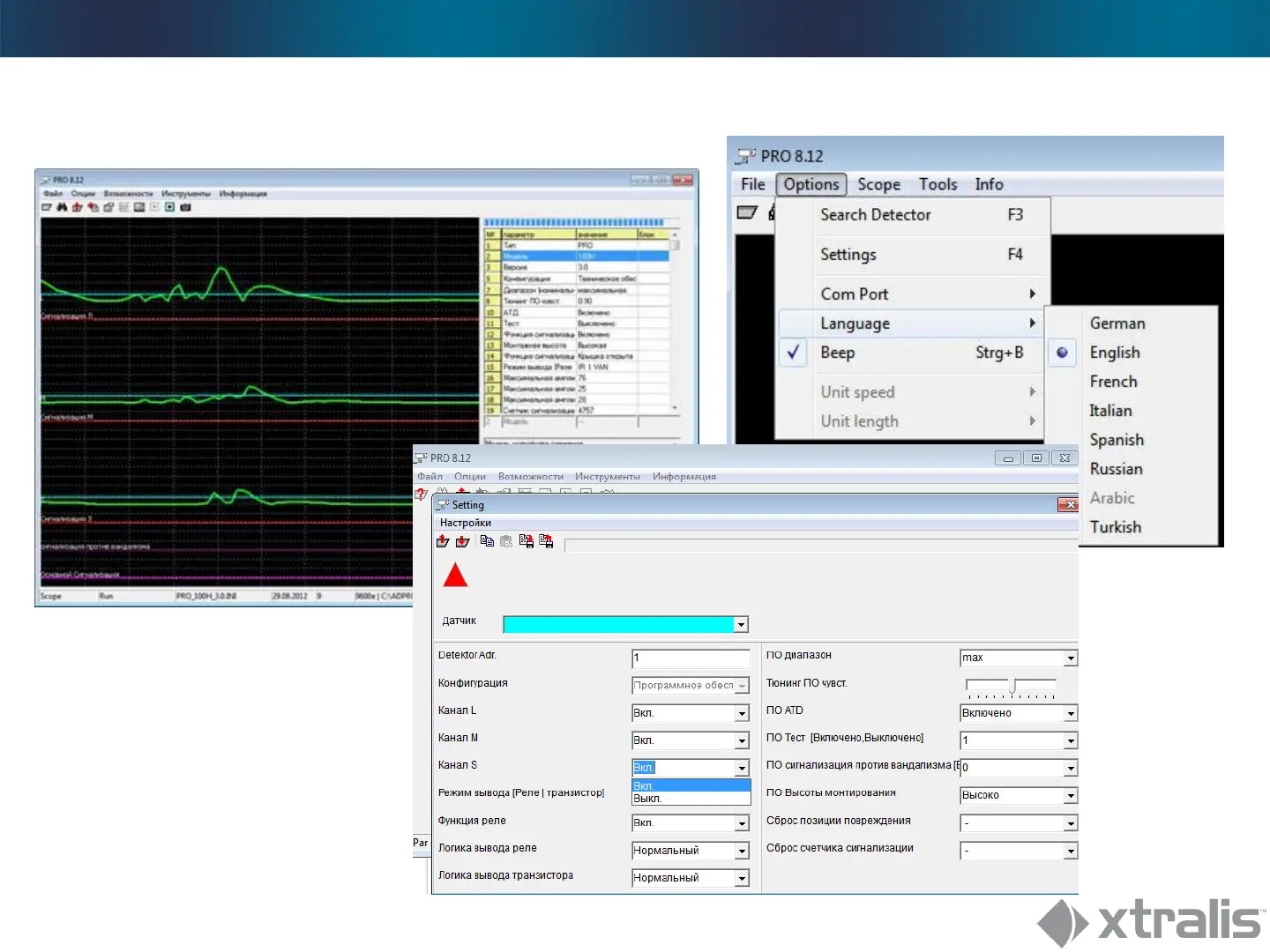Click the open file icon under File menu
The height and width of the screenshot is (952, 1270).
click(747, 212)
